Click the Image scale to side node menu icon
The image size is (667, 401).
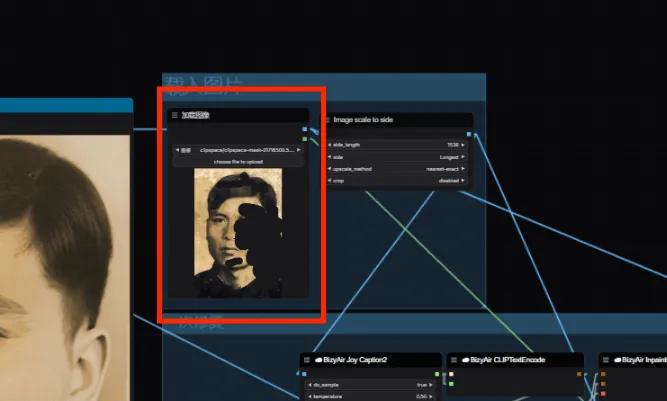[x=325, y=120]
